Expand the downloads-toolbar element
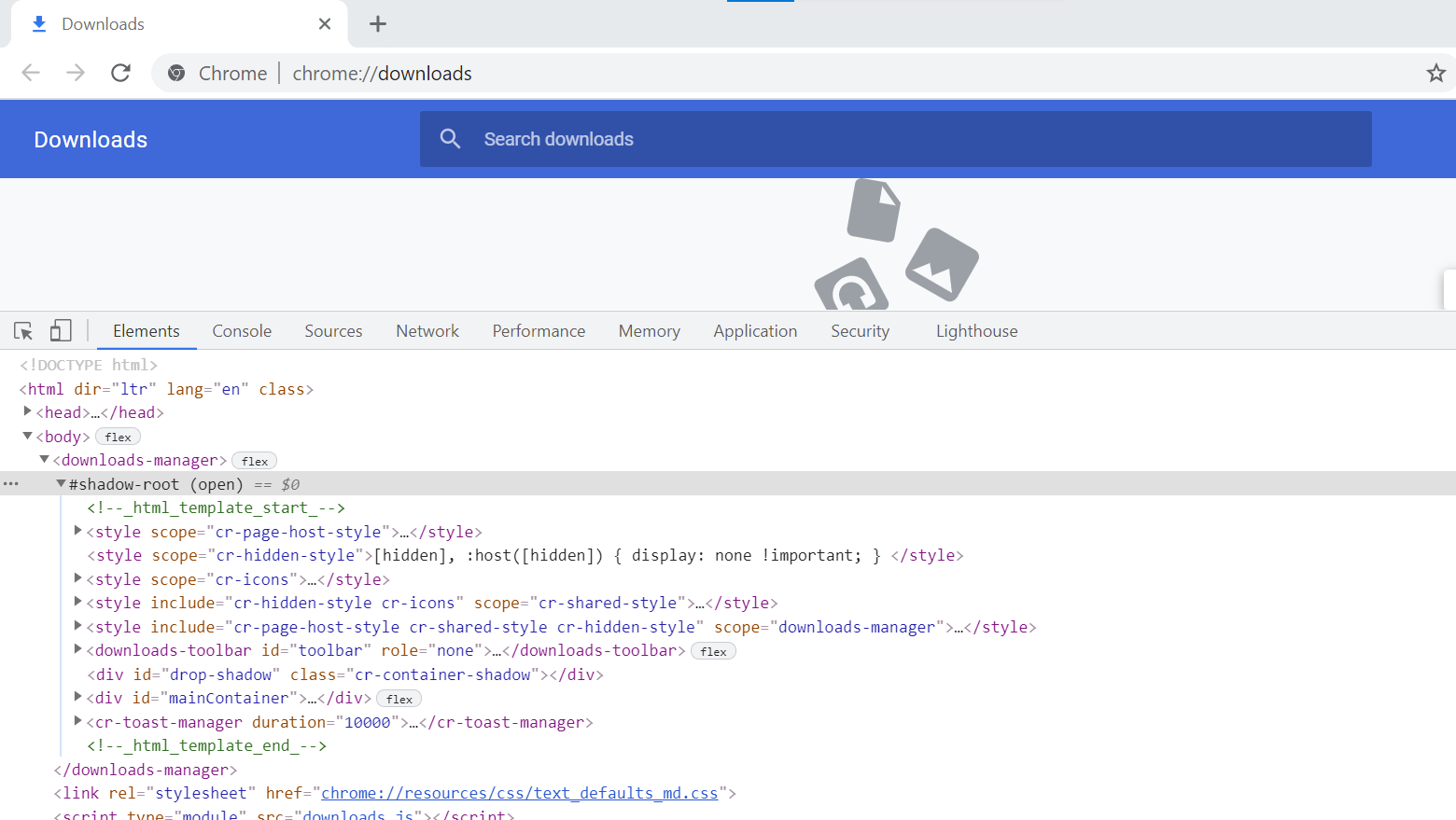 tap(77, 649)
